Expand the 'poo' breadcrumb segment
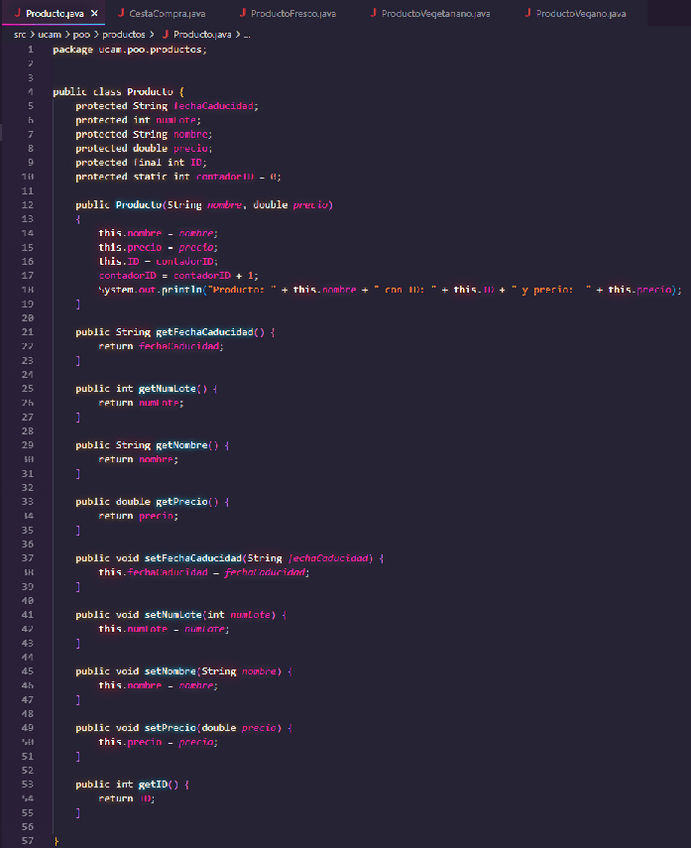 (x=82, y=34)
